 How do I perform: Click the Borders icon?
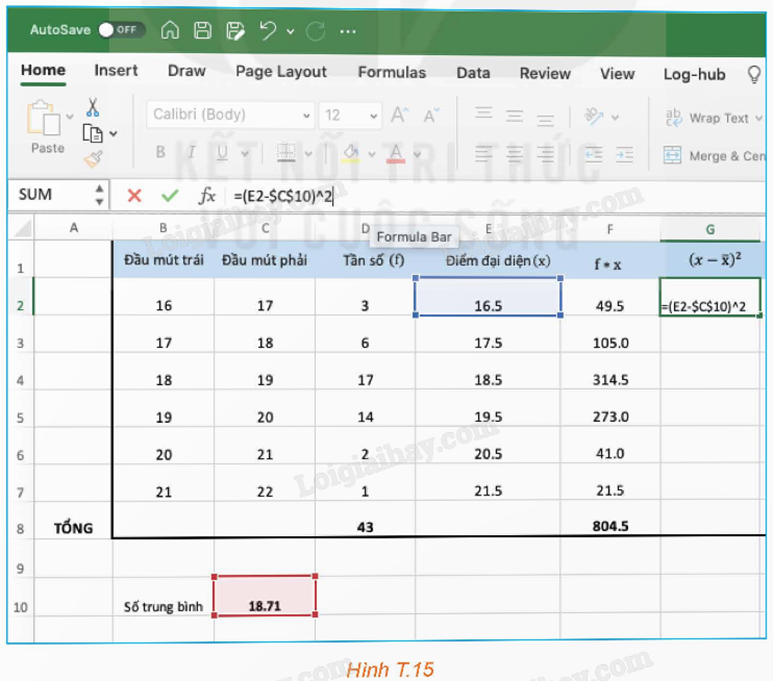(286, 153)
